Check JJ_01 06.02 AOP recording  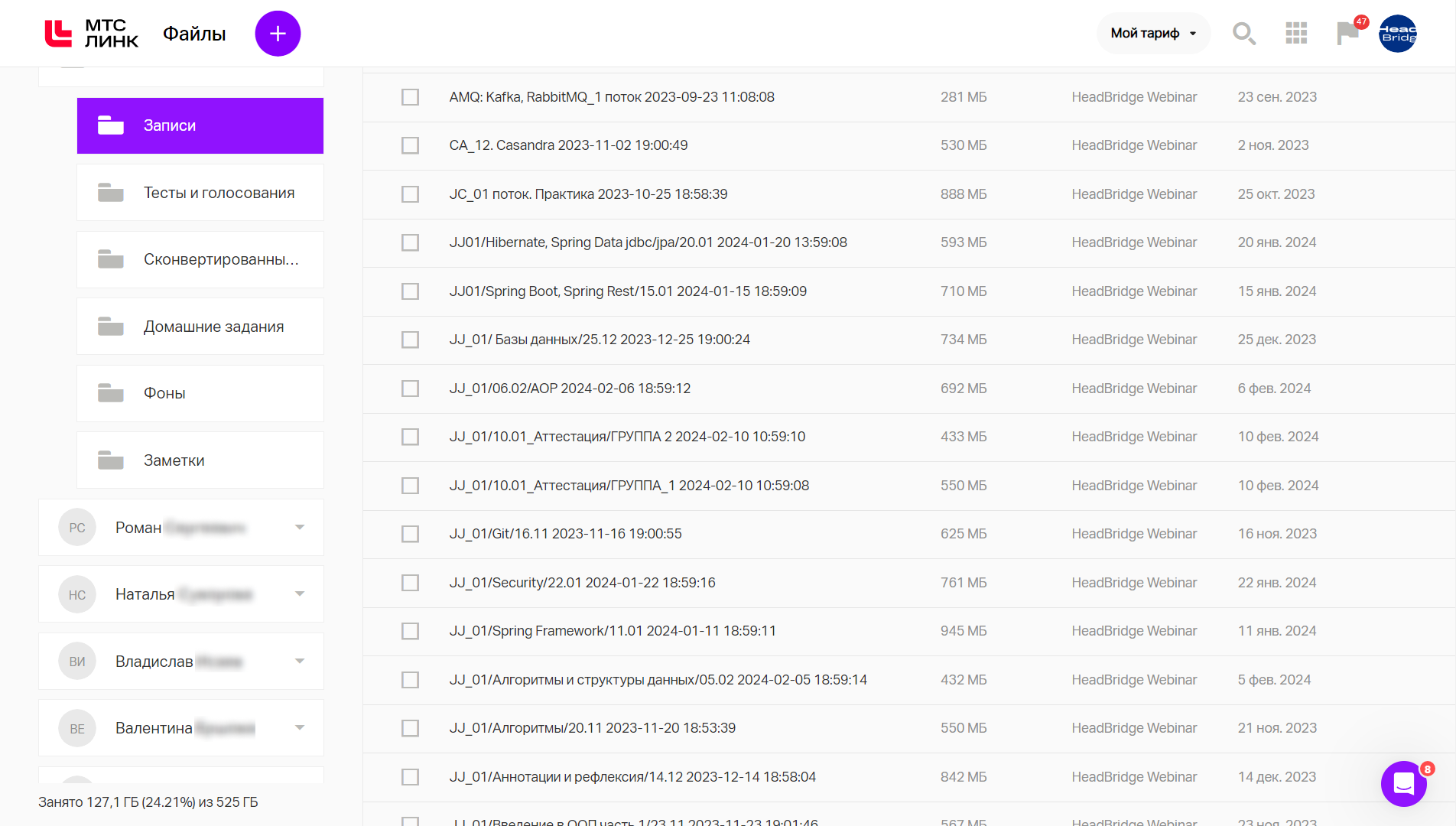pos(411,389)
